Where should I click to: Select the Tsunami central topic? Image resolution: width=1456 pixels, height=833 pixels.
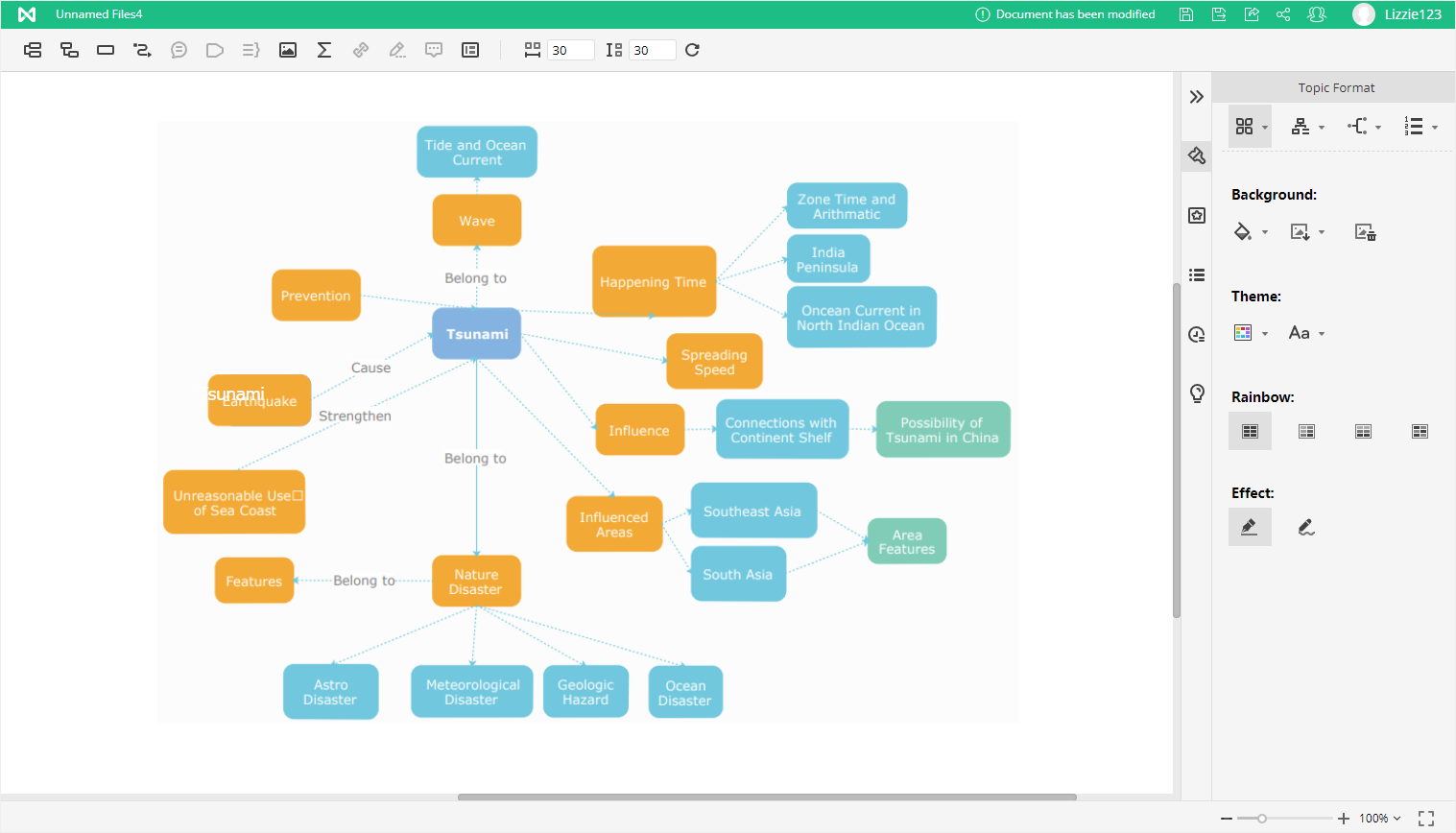[x=476, y=334]
